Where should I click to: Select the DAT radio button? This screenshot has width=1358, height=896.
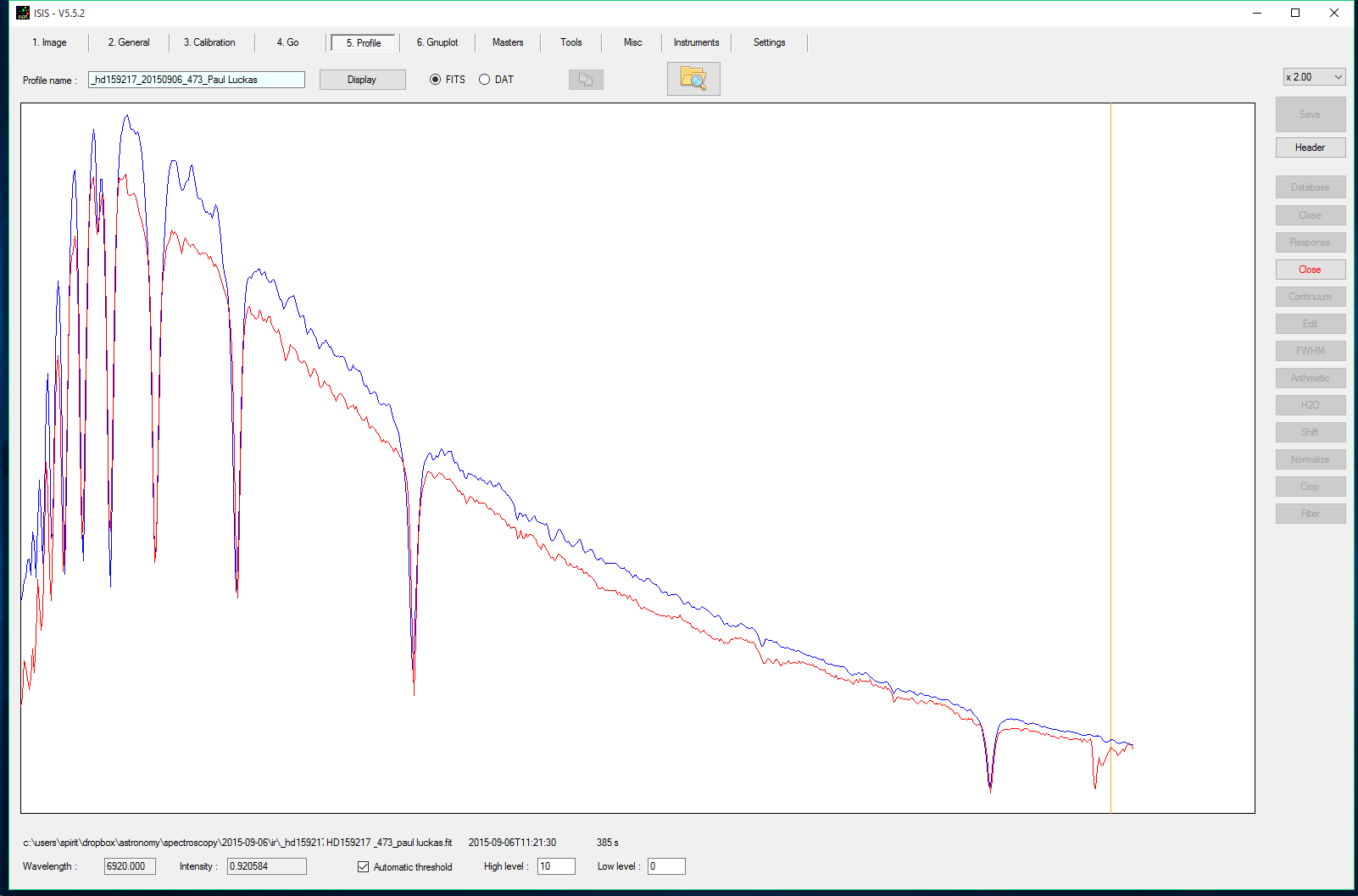(485, 80)
